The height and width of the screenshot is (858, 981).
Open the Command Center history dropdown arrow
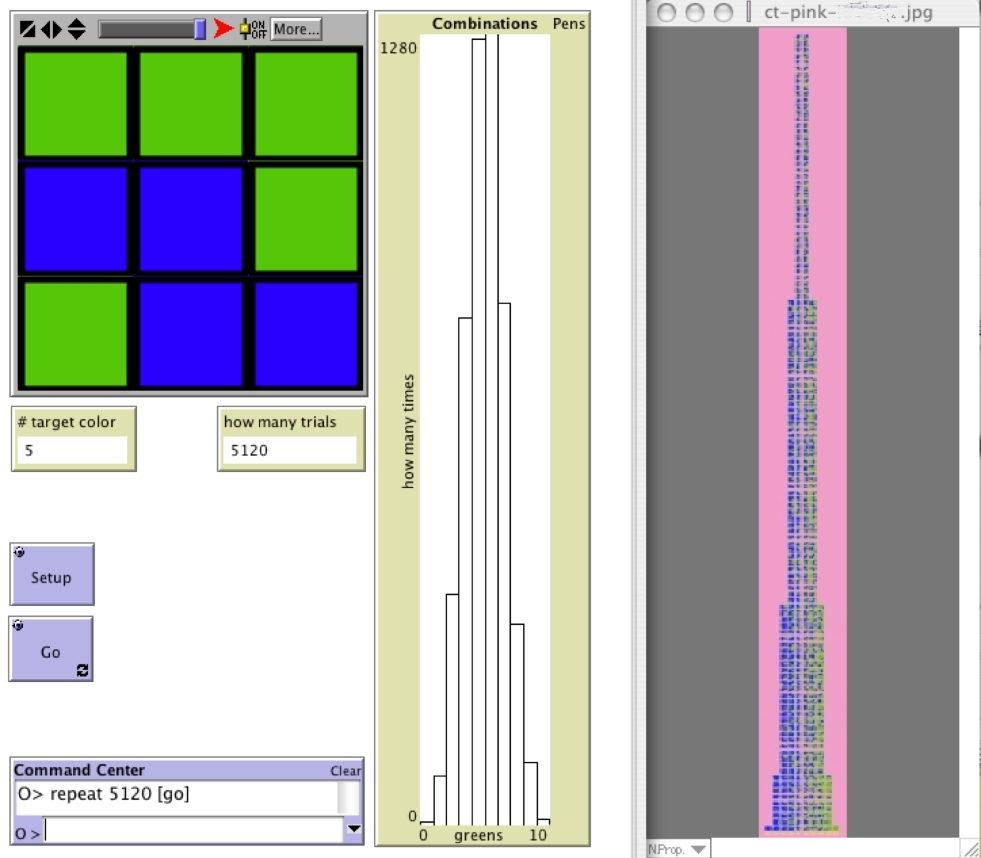coord(353,829)
